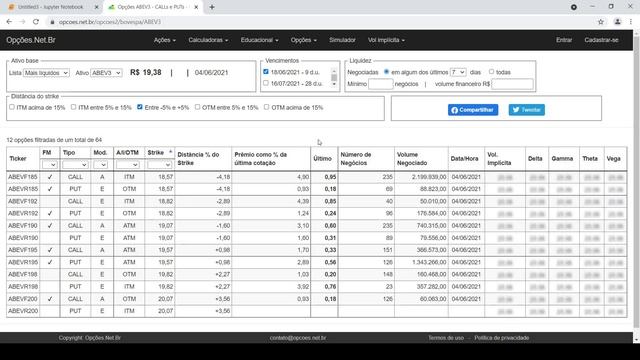Open the Chrome three-dot menu

[631, 22]
